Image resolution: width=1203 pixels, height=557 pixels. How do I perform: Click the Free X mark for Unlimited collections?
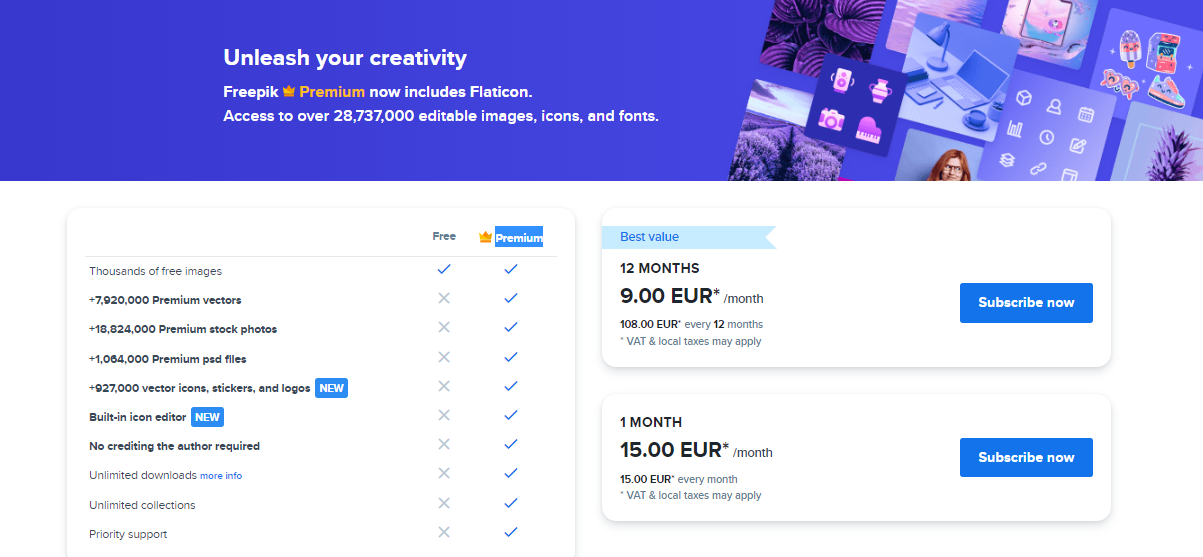pyautogui.click(x=444, y=503)
